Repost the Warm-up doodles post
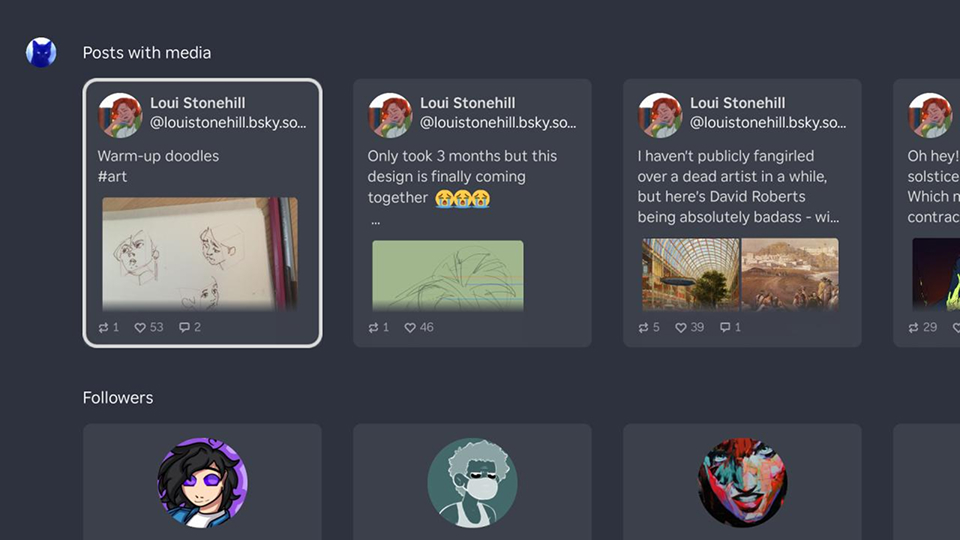The image size is (960, 540). click(x=108, y=328)
